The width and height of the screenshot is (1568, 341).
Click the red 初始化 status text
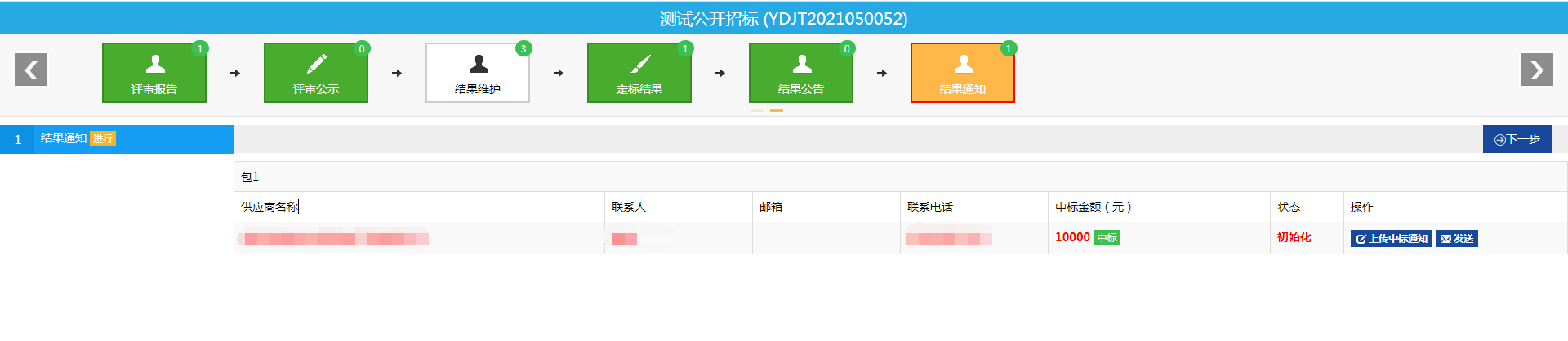1294,237
